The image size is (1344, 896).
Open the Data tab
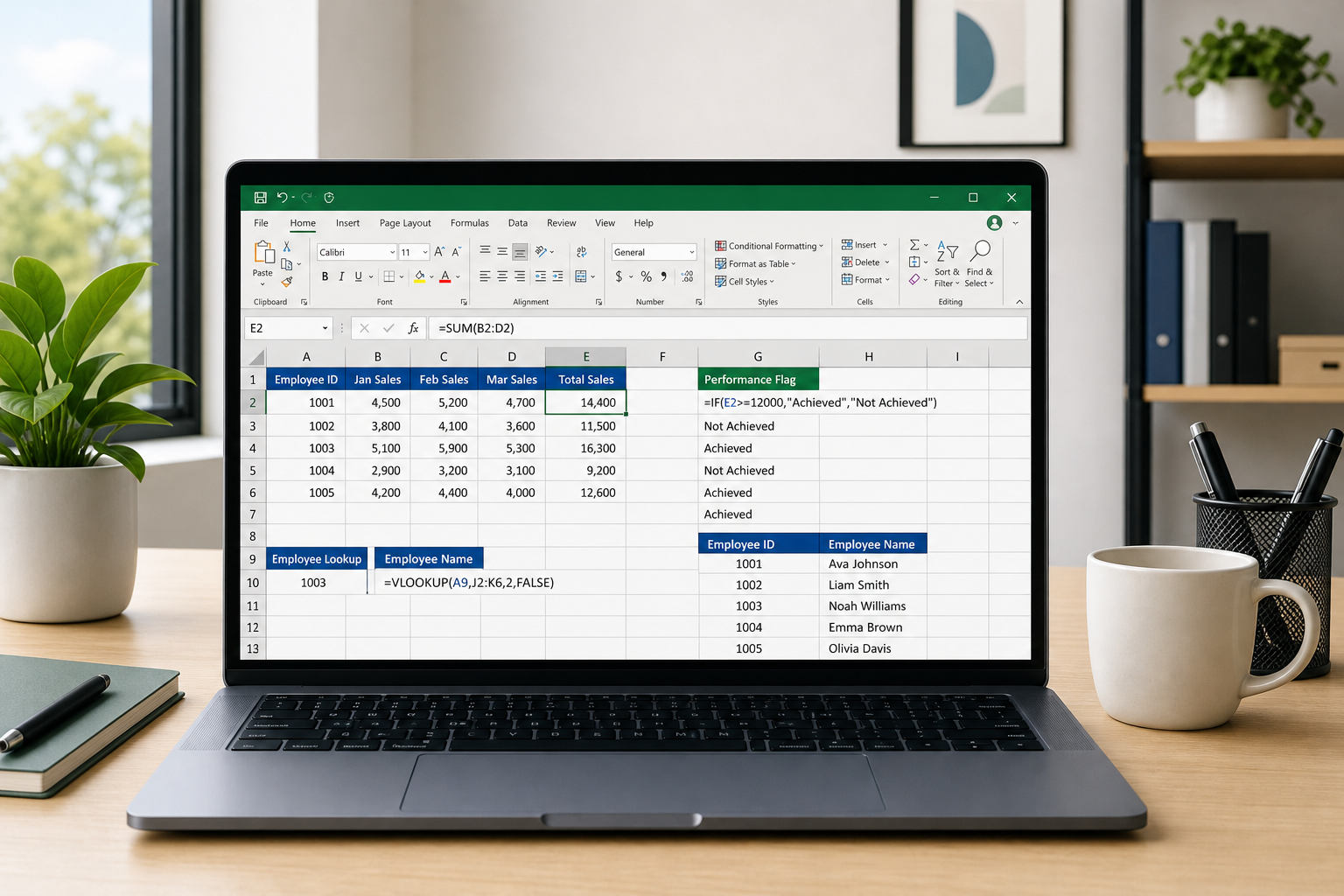[x=518, y=223]
